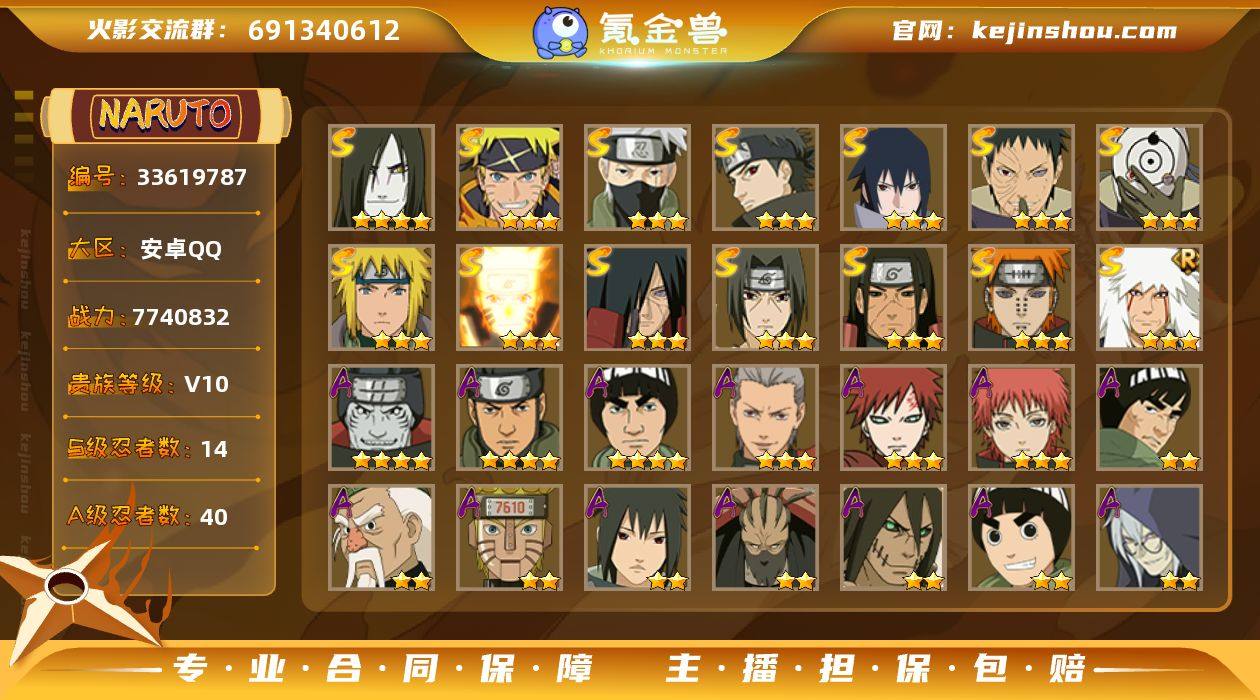Viewport: 1260px width, 700px height.
Task: Click the orange-haired Pain portrait
Action: (1021, 298)
